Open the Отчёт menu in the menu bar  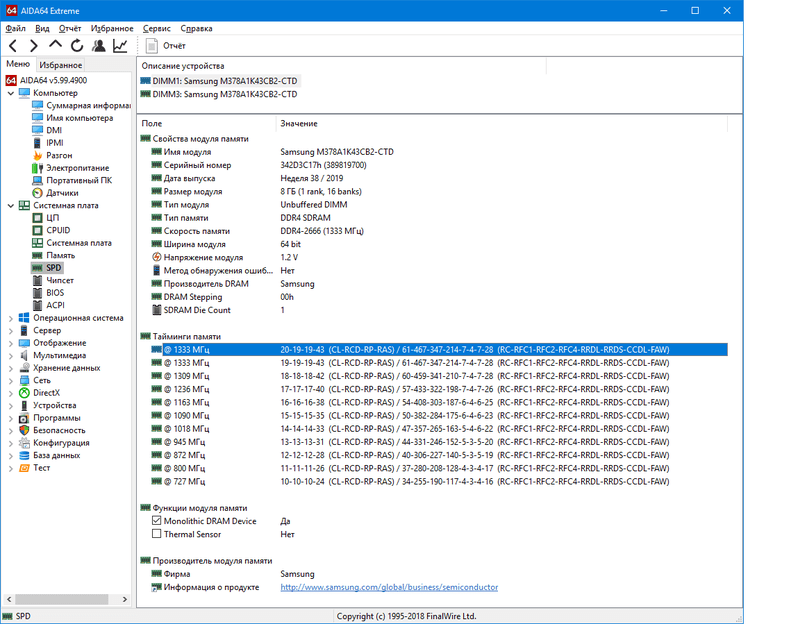pos(70,29)
